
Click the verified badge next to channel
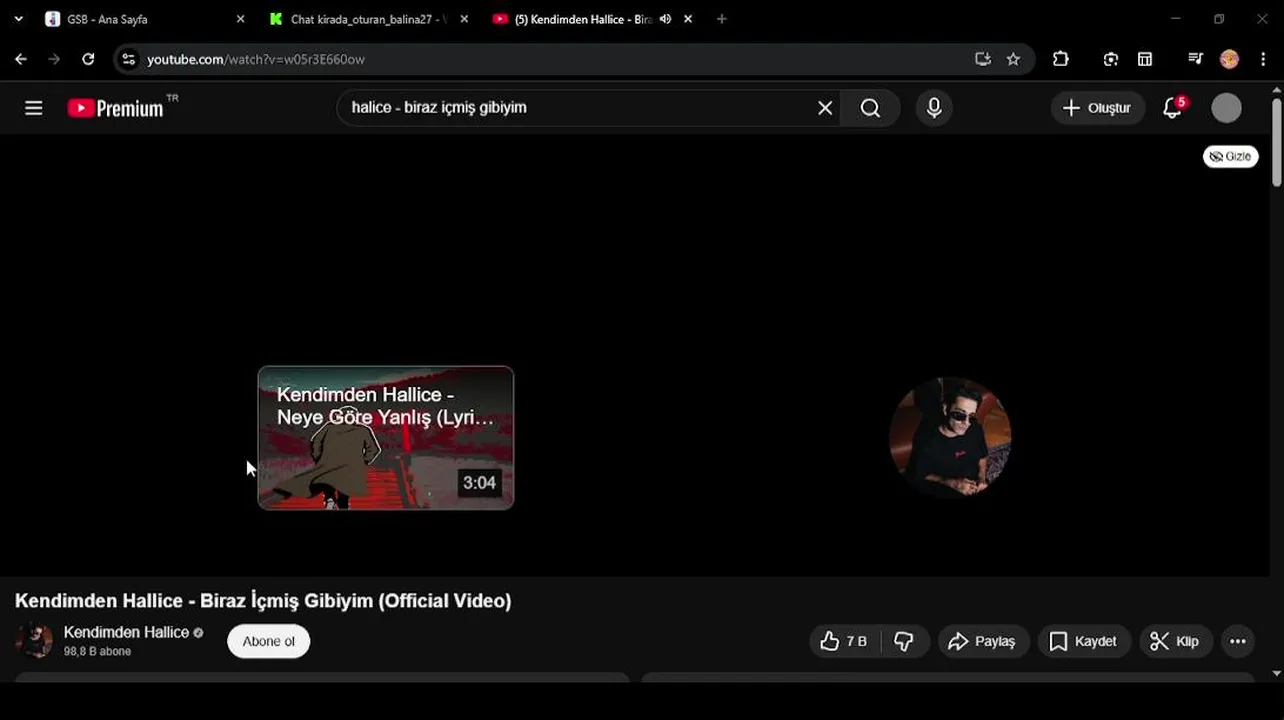(x=198, y=633)
